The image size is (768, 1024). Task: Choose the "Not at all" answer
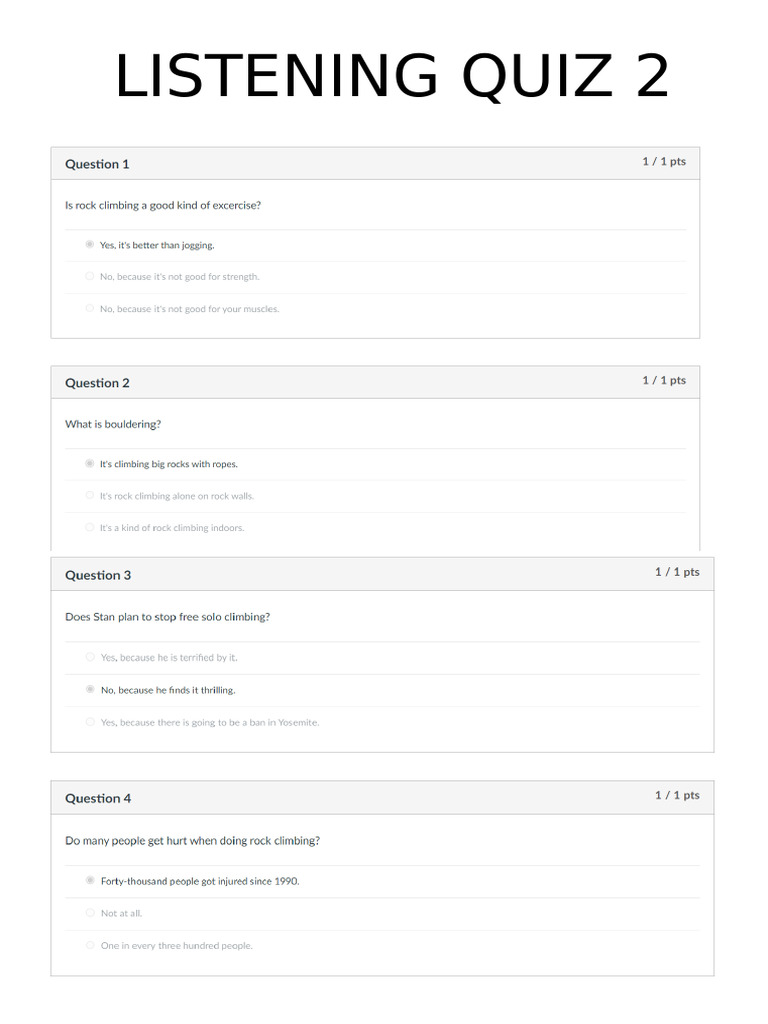click(90, 912)
